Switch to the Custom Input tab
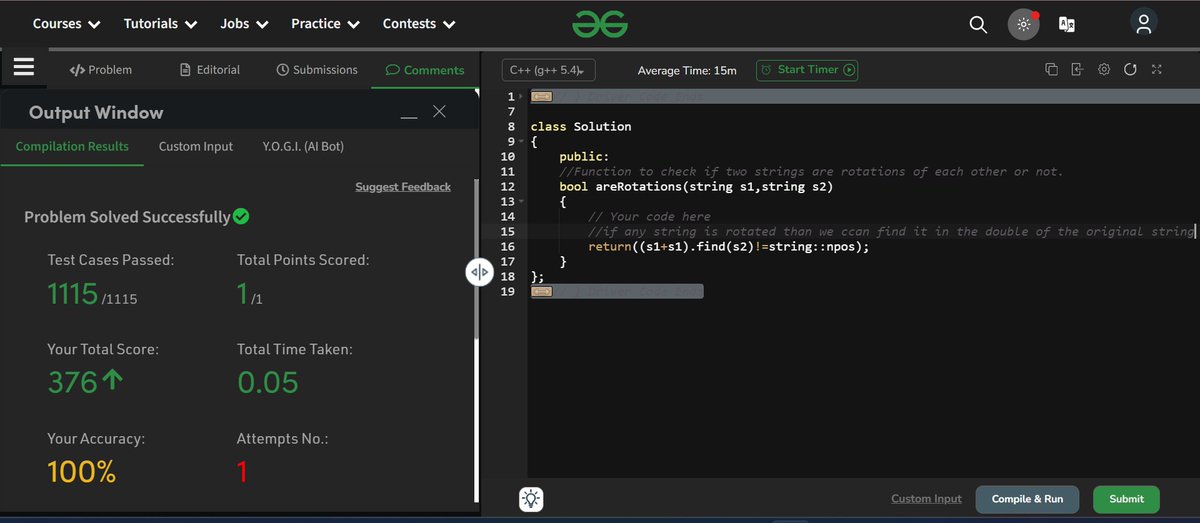The height and width of the screenshot is (523, 1200). (x=196, y=146)
